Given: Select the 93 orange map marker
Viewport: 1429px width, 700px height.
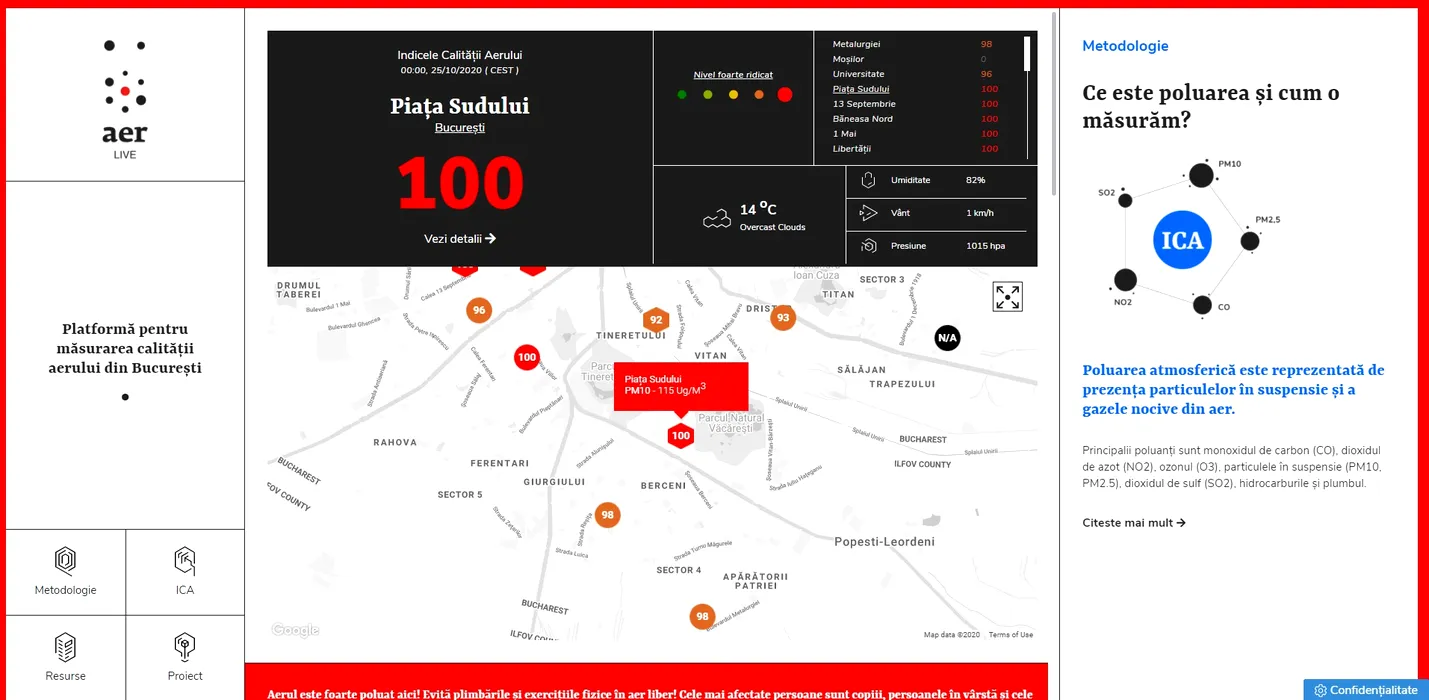Looking at the screenshot, I should tap(783, 318).
